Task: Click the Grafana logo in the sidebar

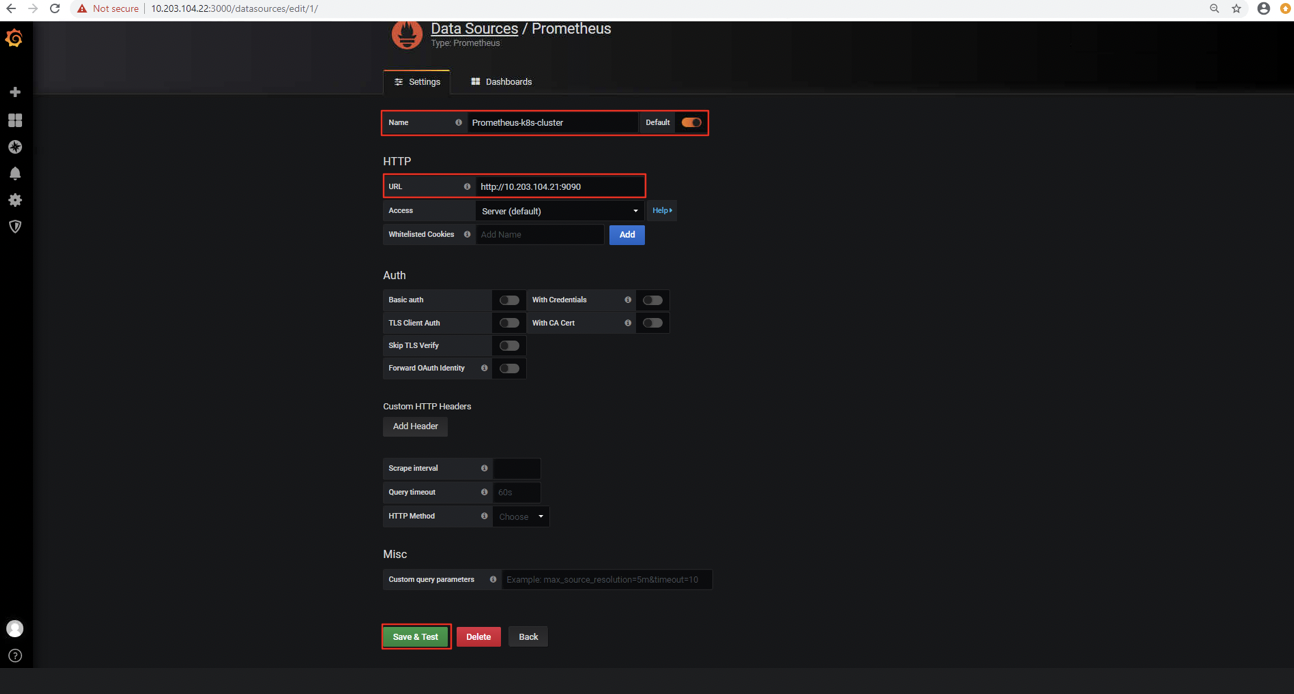Action: pos(14,39)
